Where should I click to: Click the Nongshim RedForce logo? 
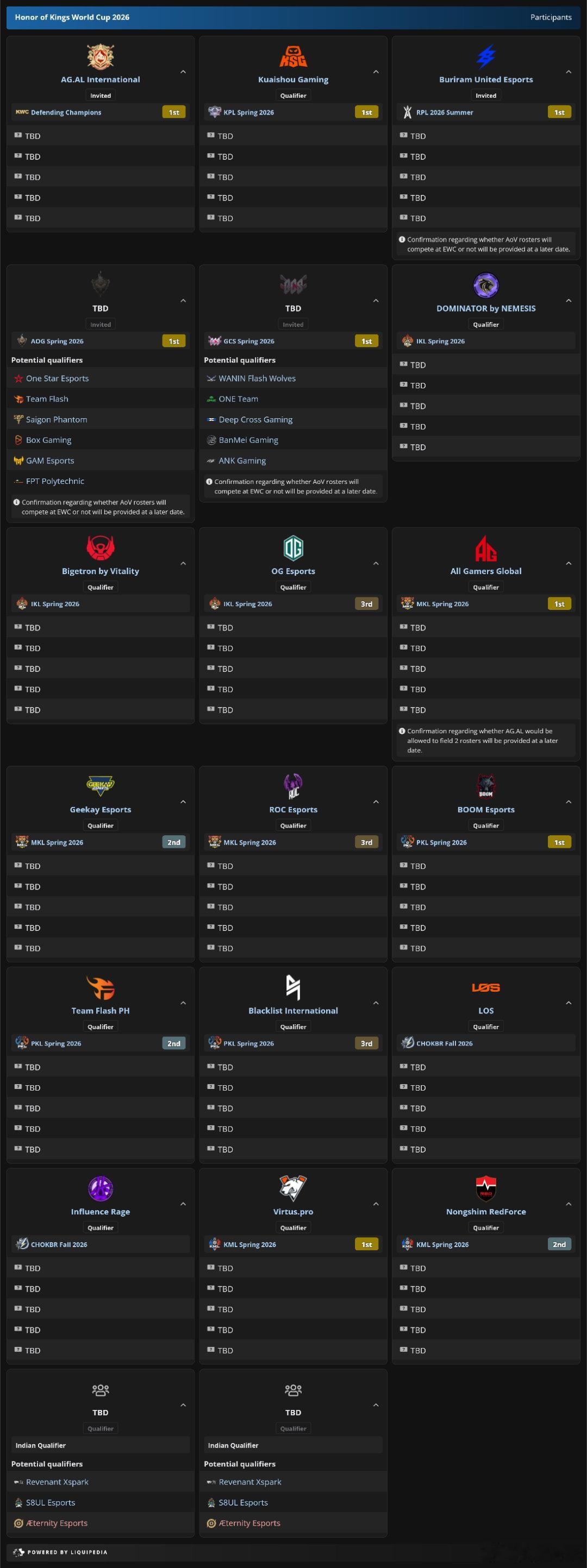[486, 1188]
